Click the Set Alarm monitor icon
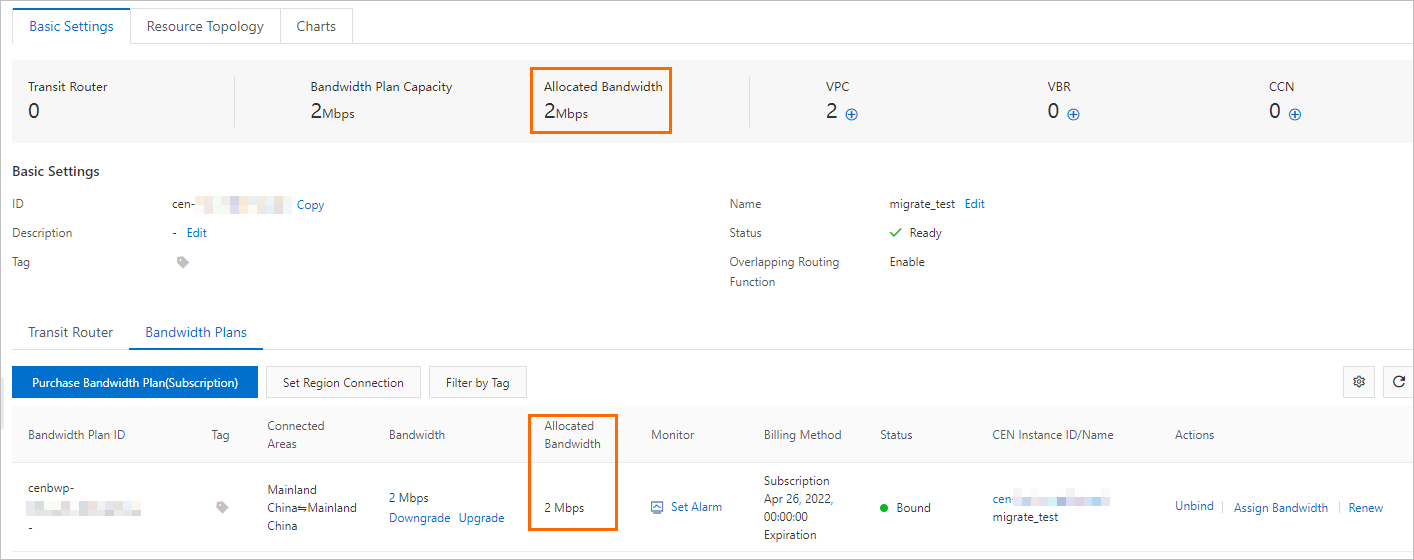1414x560 pixels. point(657,507)
